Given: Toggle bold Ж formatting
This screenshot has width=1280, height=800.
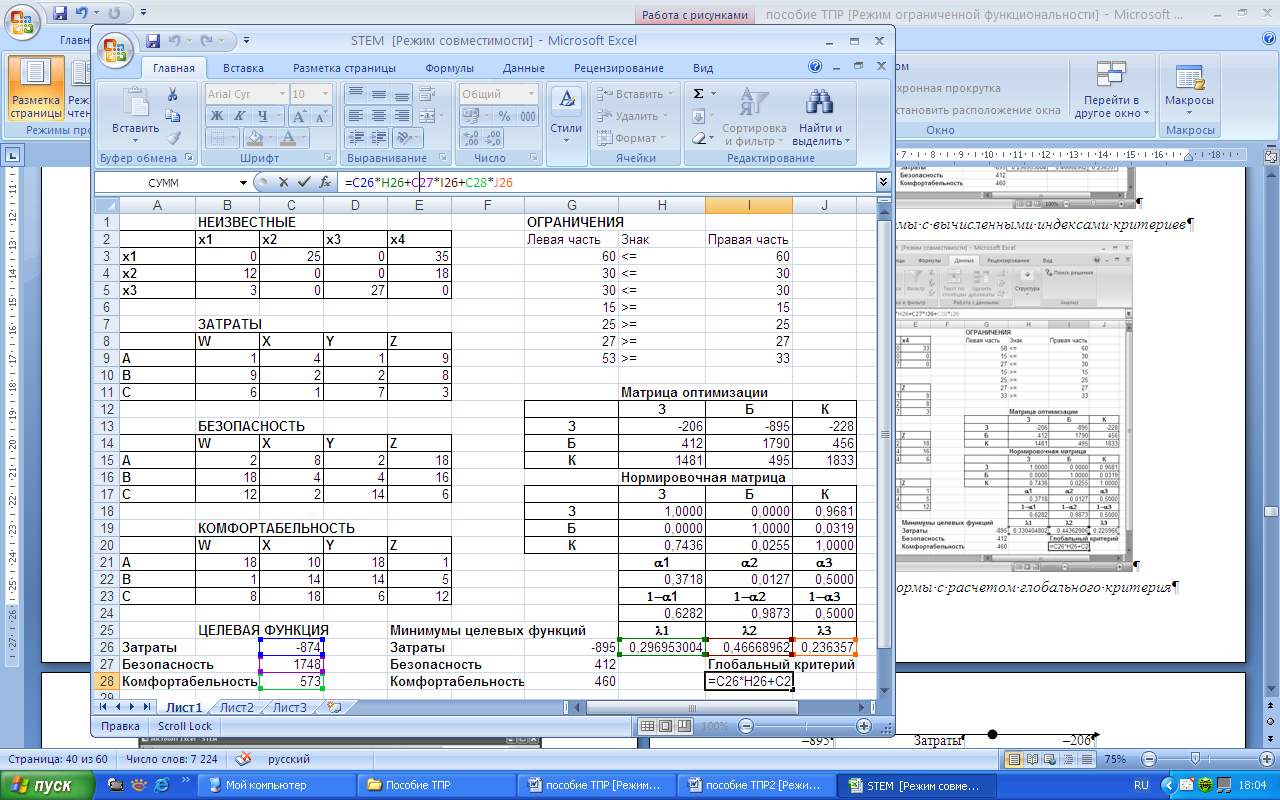Looking at the screenshot, I should 217,116.
